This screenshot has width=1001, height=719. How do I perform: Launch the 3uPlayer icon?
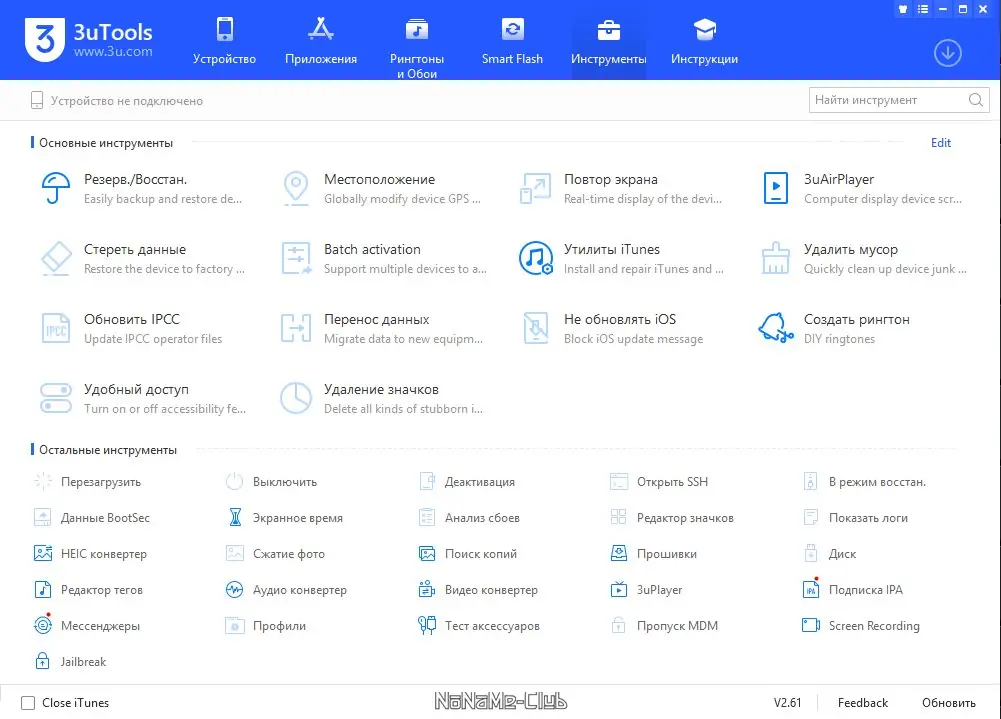point(619,589)
